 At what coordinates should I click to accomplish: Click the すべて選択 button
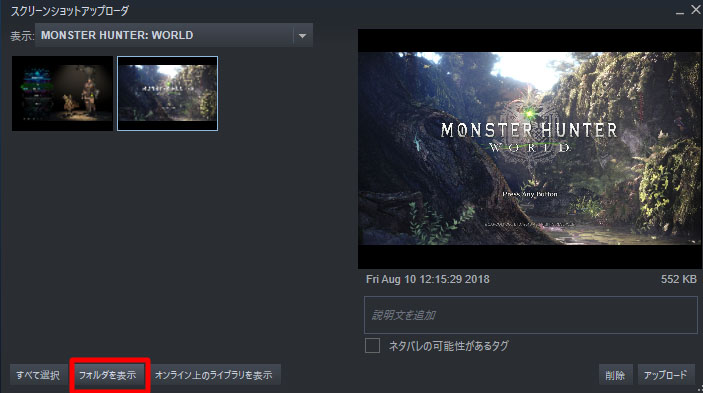38,375
